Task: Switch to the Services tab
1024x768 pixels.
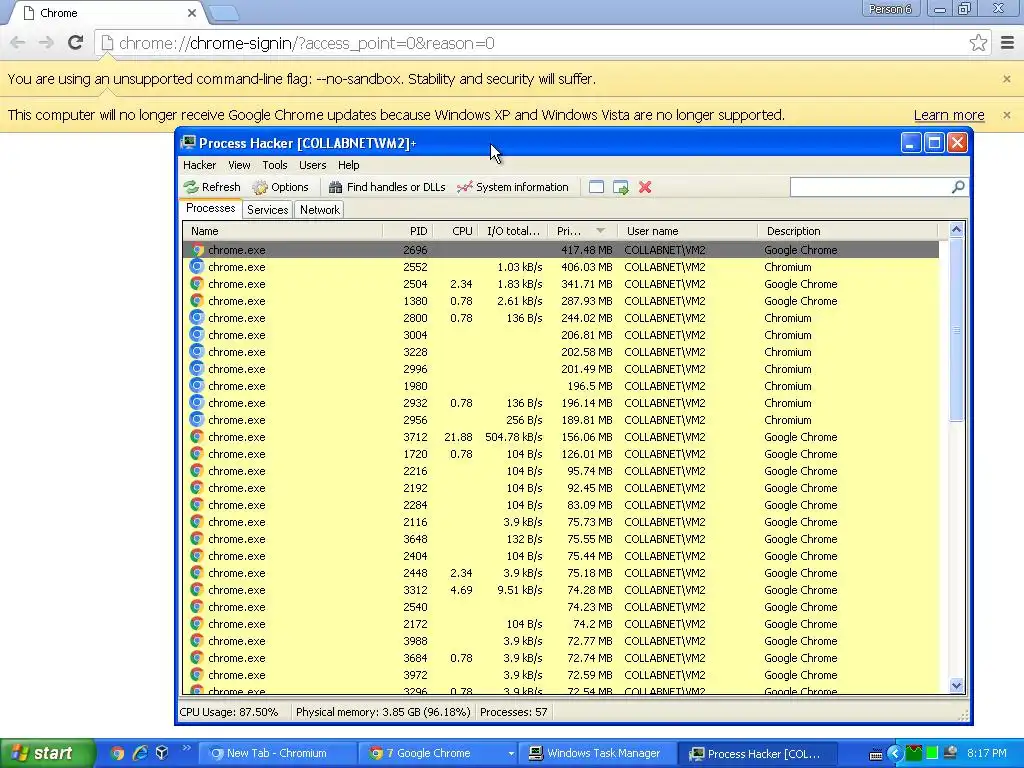Action: point(268,210)
